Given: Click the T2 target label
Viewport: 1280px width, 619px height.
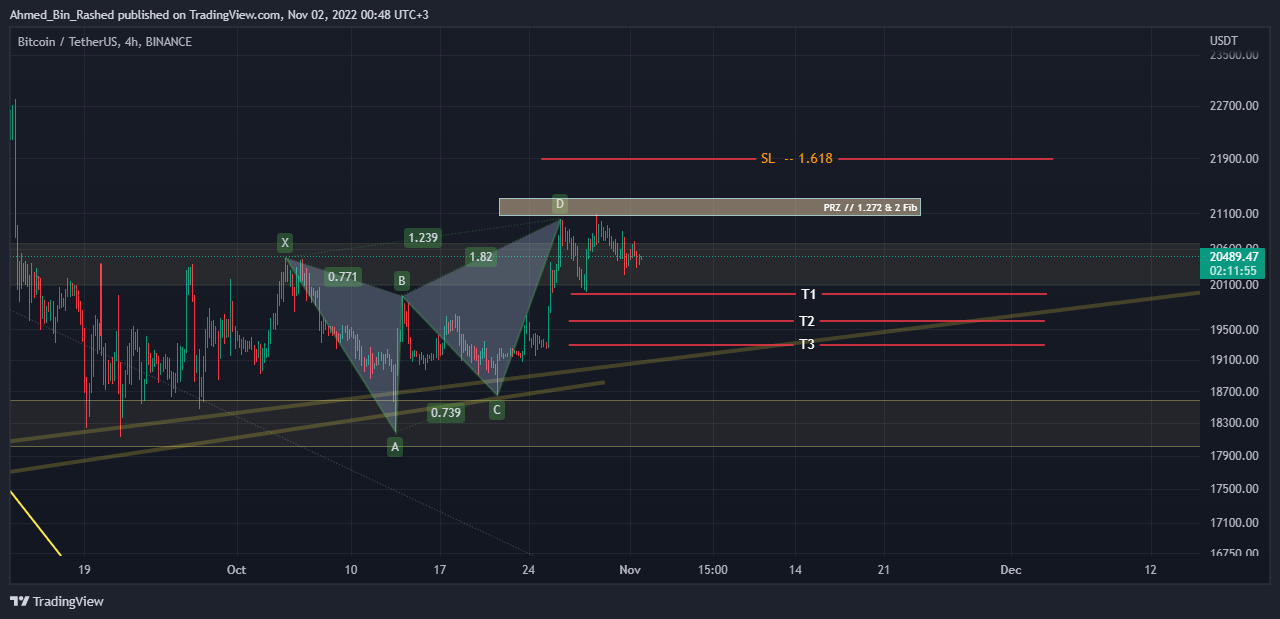Looking at the screenshot, I should pos(806,320).
